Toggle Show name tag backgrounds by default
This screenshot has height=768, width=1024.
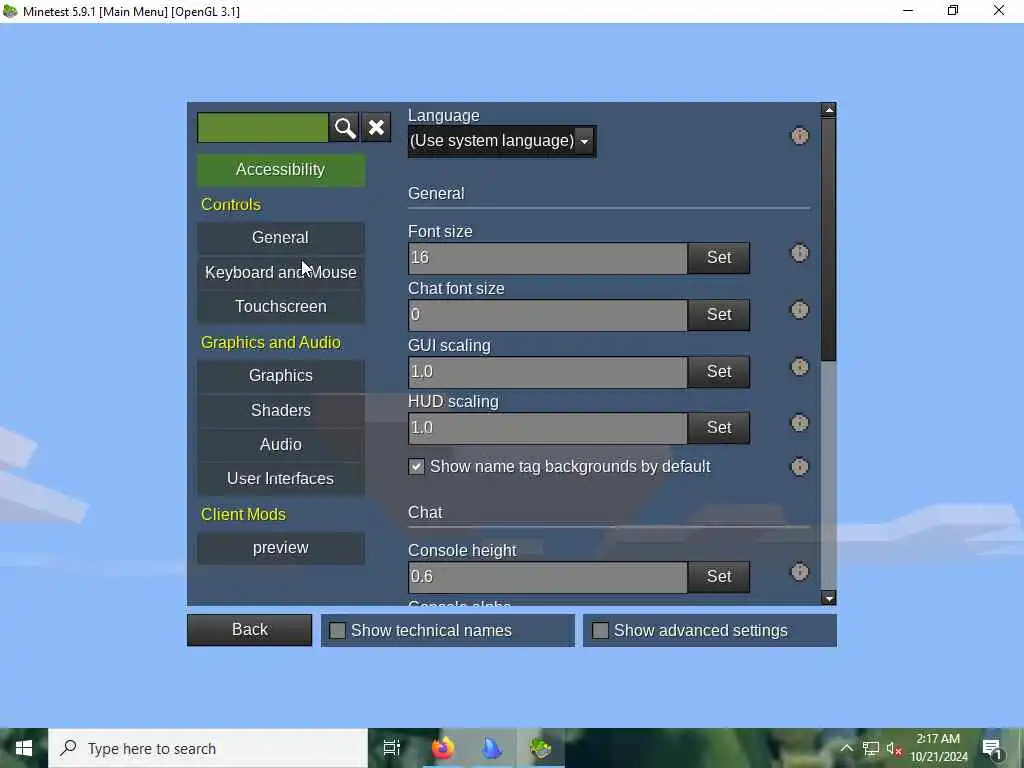coord(416,466)
